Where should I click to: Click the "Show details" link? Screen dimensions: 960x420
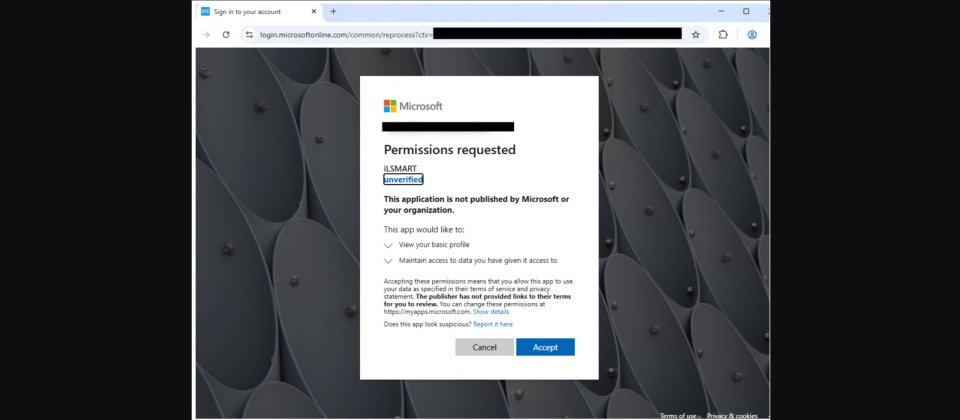[491, 312]
